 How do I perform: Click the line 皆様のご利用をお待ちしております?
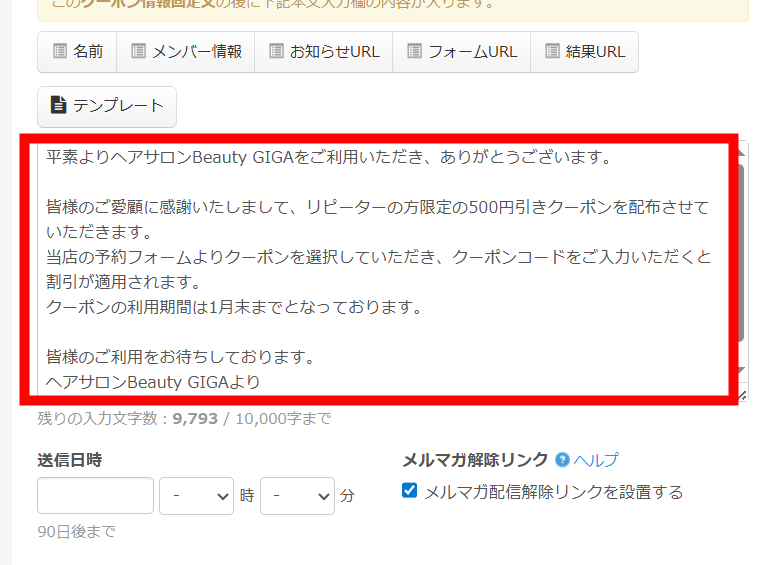pyautogui.click(x=180, y=357)
